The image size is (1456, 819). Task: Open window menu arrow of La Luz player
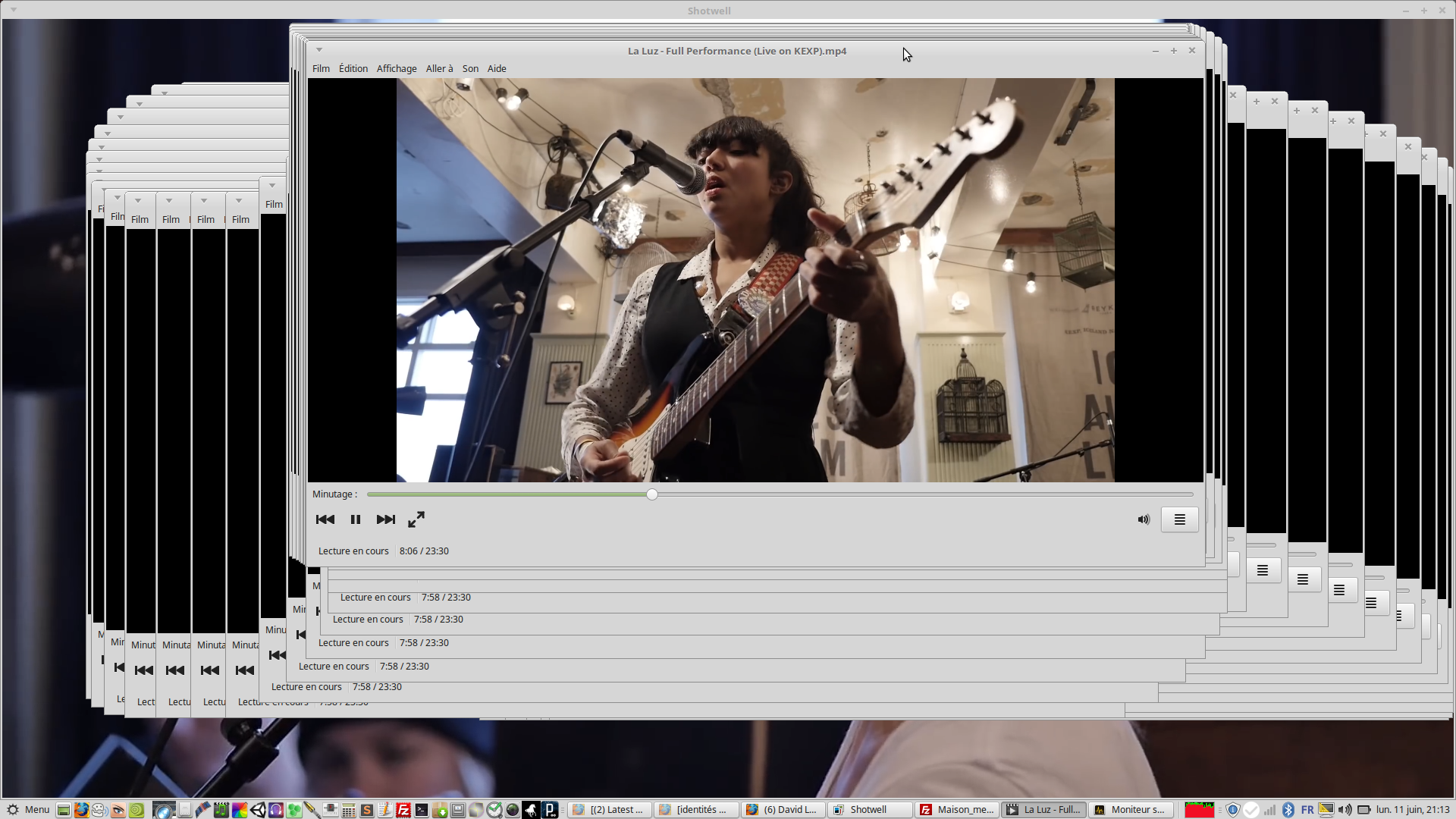tap(319, 50)
